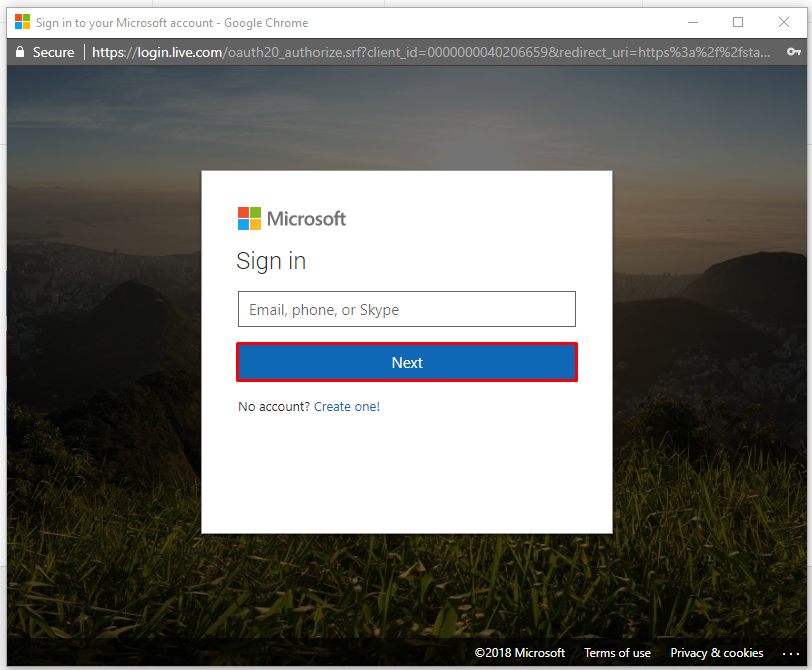The width and height of the screenshot is (812, 670).
Task: Click the saved passwords key icon
Action: coord(793,52)
